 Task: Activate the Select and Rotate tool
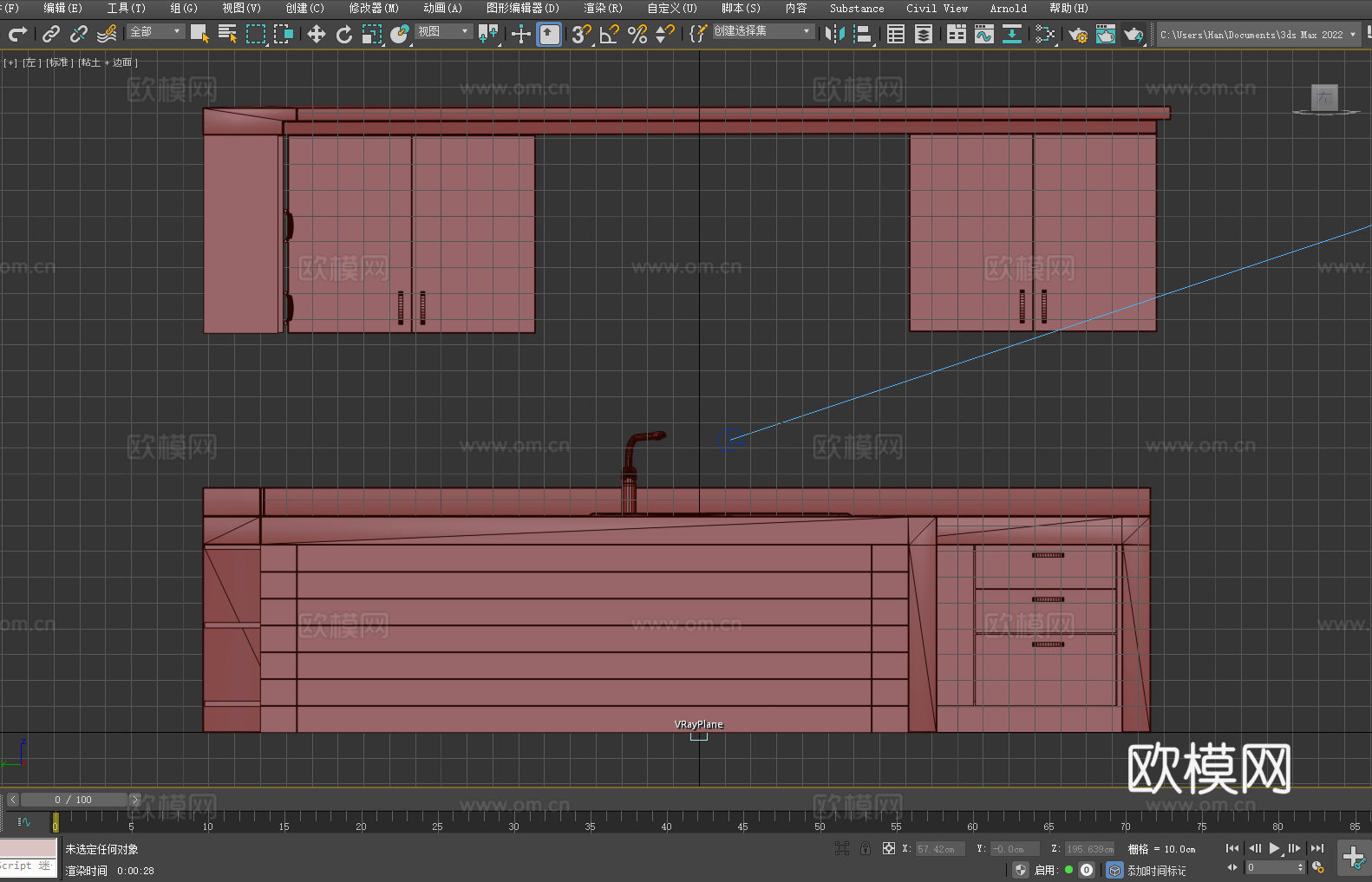[344, 34]
